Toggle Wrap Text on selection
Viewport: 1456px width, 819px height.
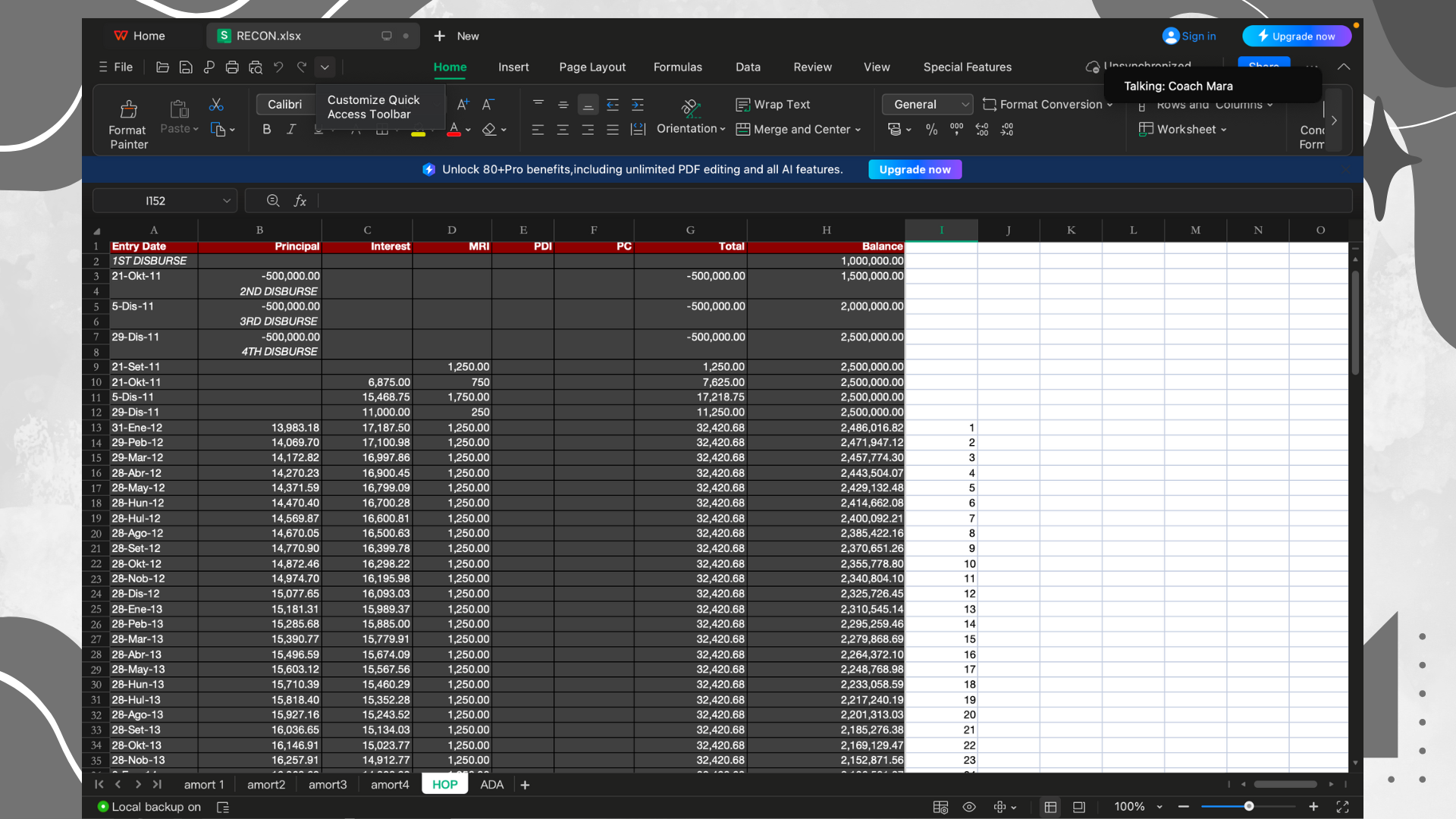point(773,105)
